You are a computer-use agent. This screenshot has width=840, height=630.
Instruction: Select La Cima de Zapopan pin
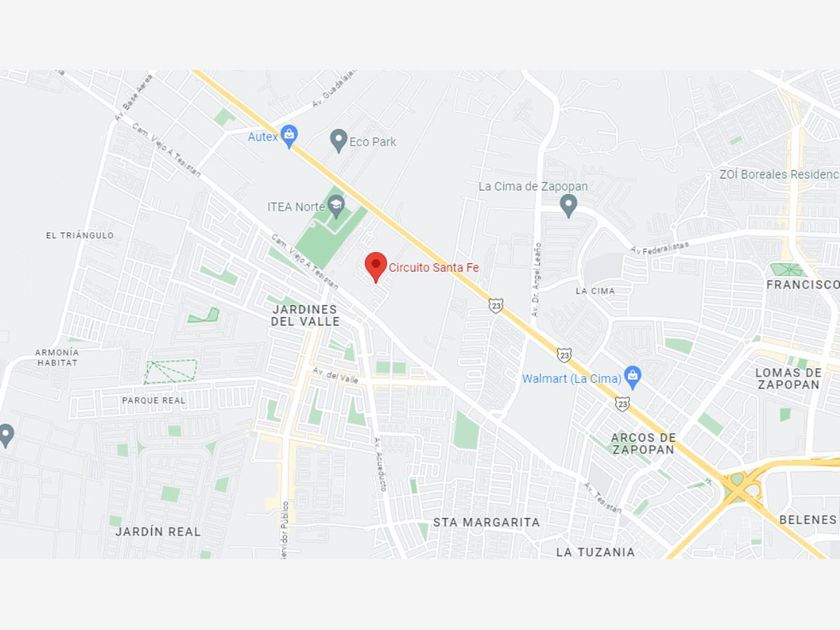tap(568, 206)
